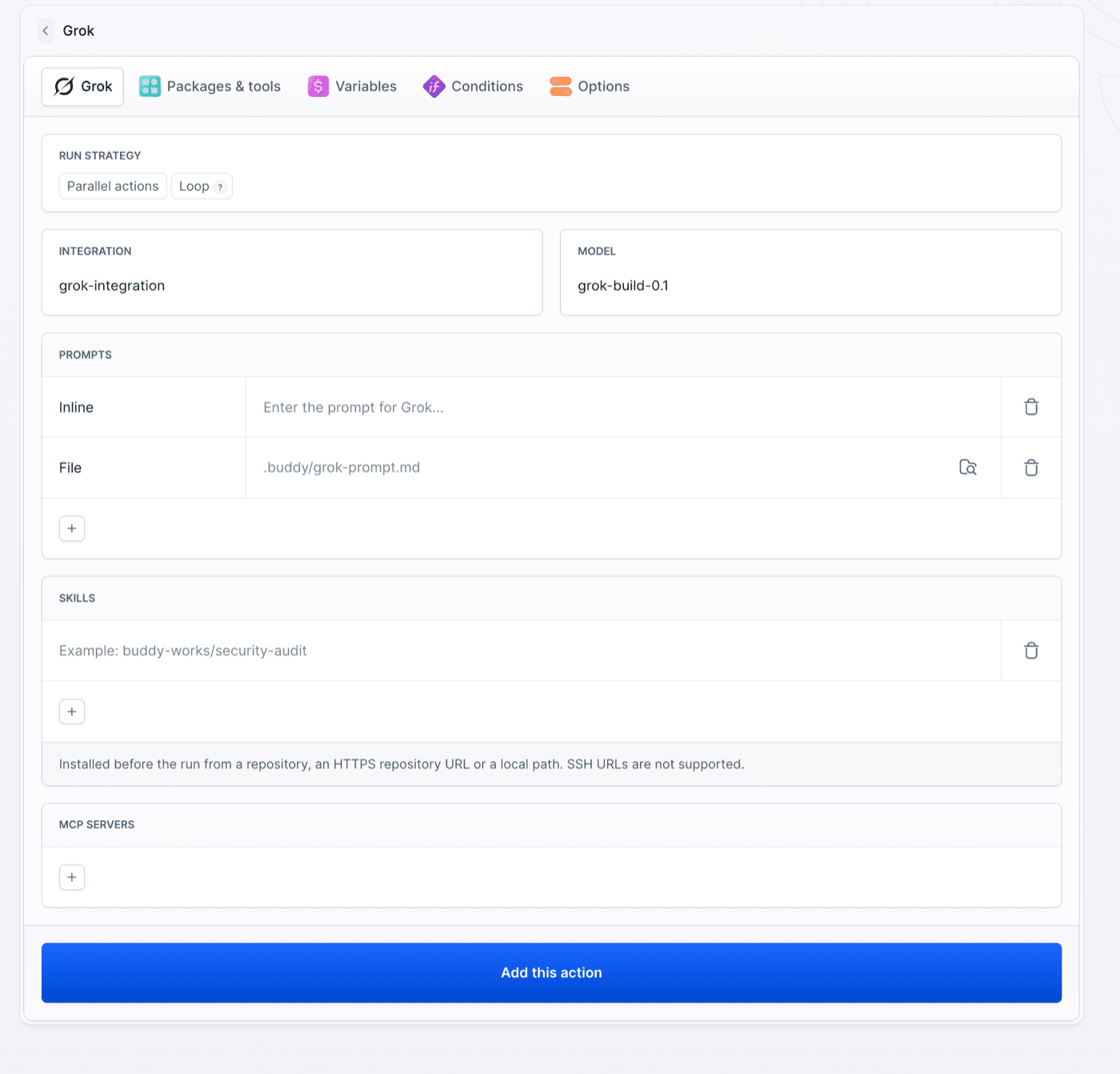Click the Add this action button

[x=551, y=972]
